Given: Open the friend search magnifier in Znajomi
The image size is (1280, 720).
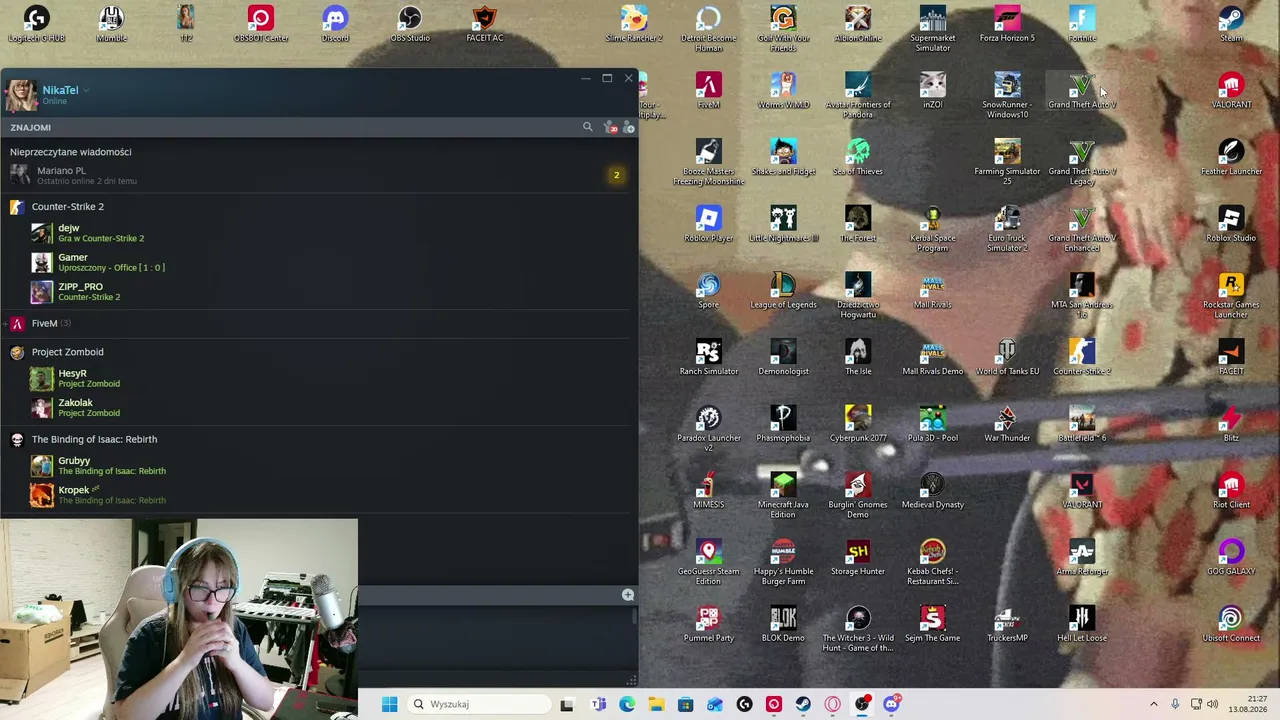Looking at the screenshot, I should (588, 127).
